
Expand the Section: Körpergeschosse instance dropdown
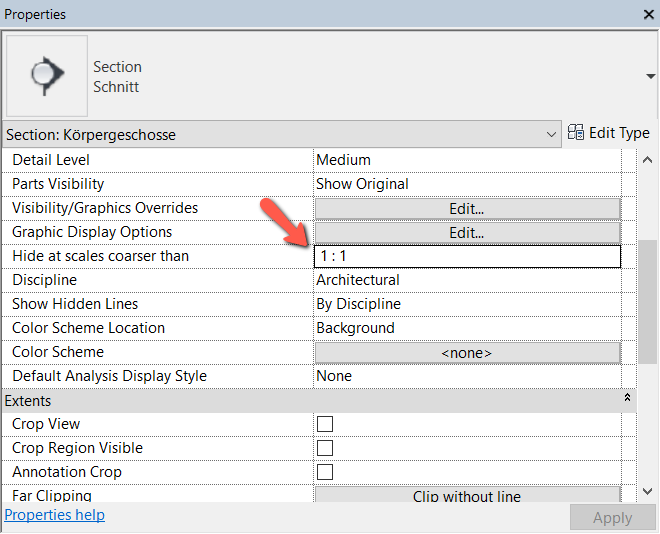tap(553, 134)
